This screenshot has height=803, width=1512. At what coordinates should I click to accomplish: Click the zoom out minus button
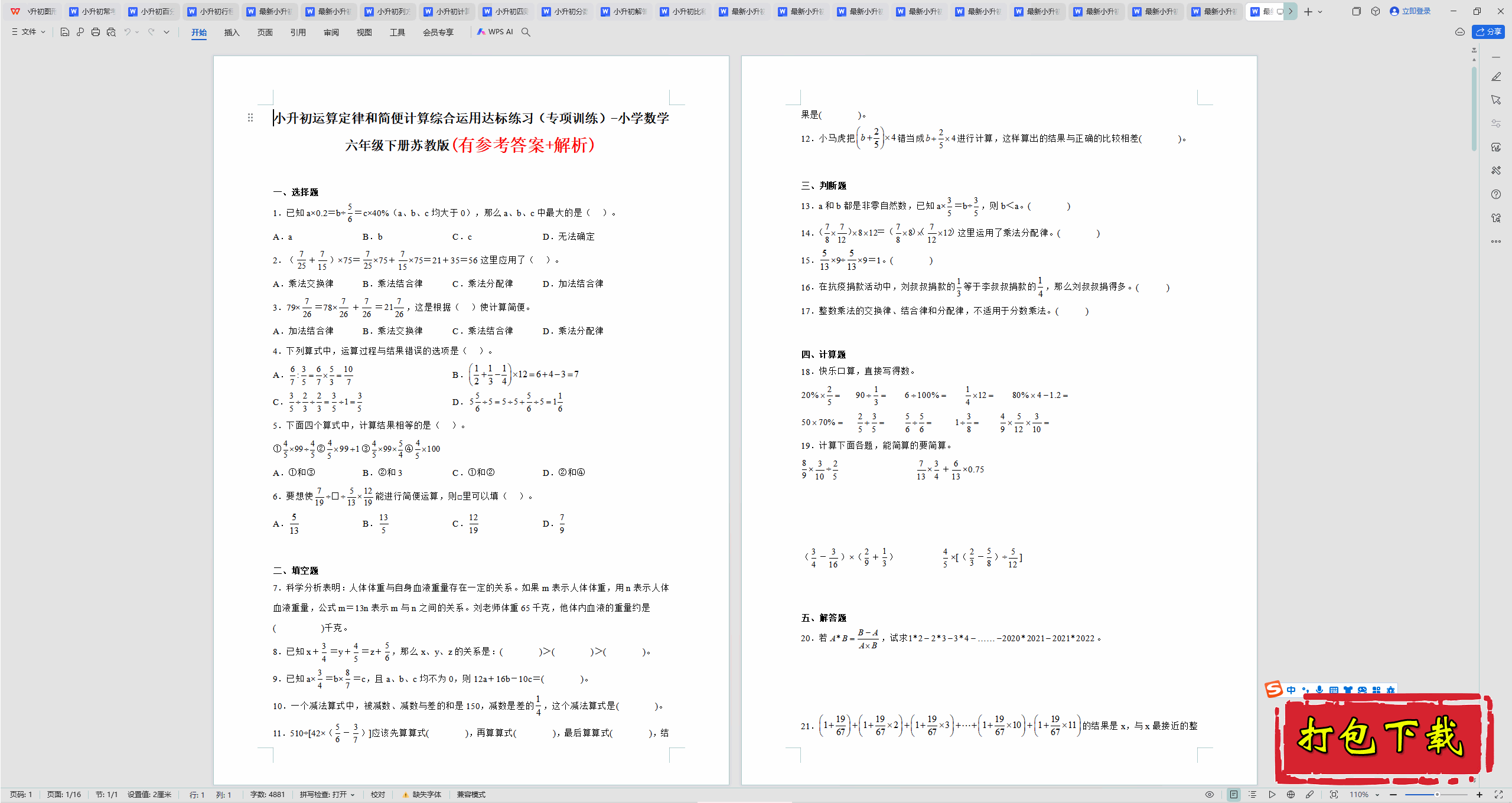pyautogui.click(x=1393, y=795)
